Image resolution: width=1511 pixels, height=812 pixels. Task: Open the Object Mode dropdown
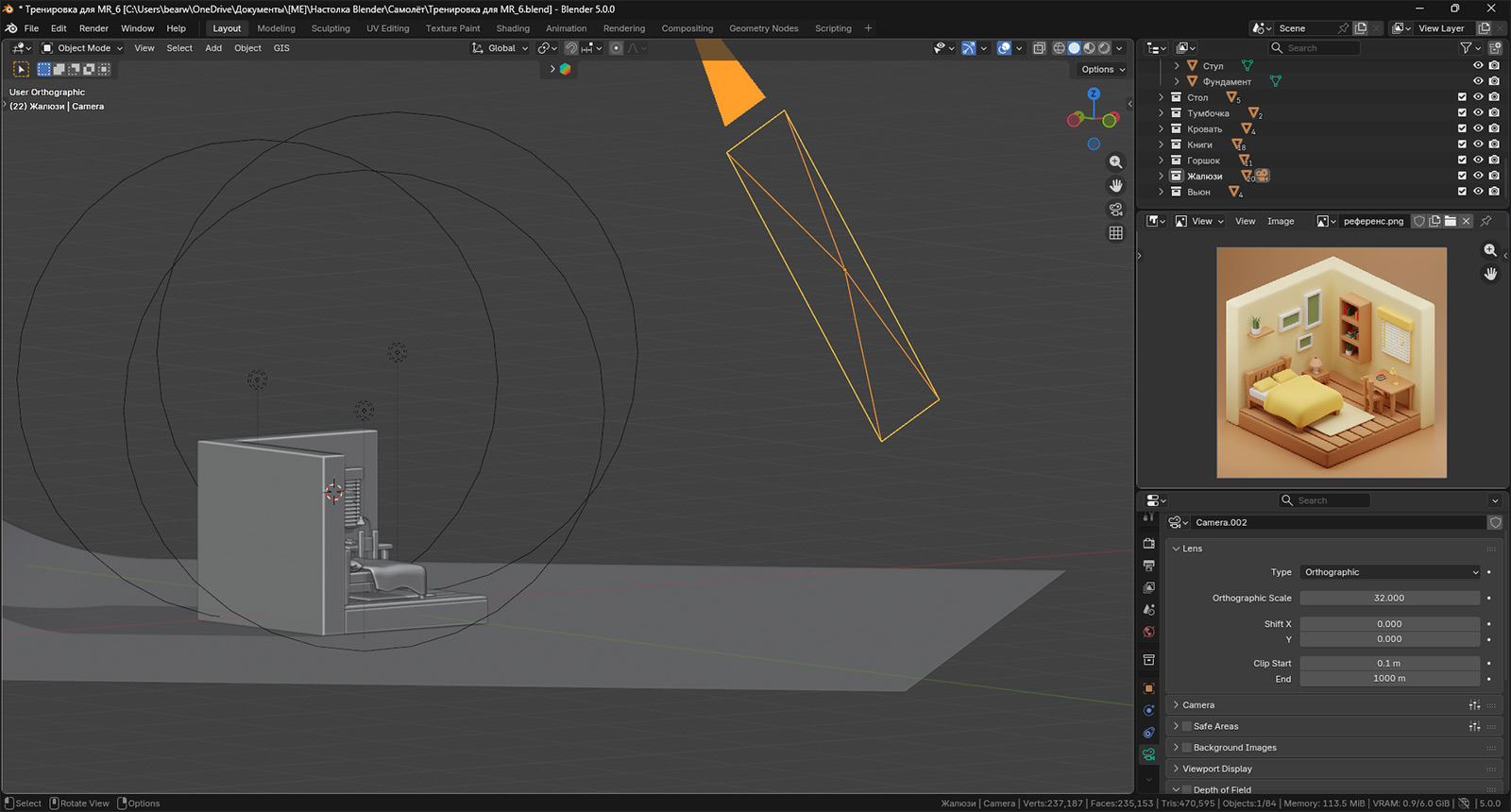[82, 48]
